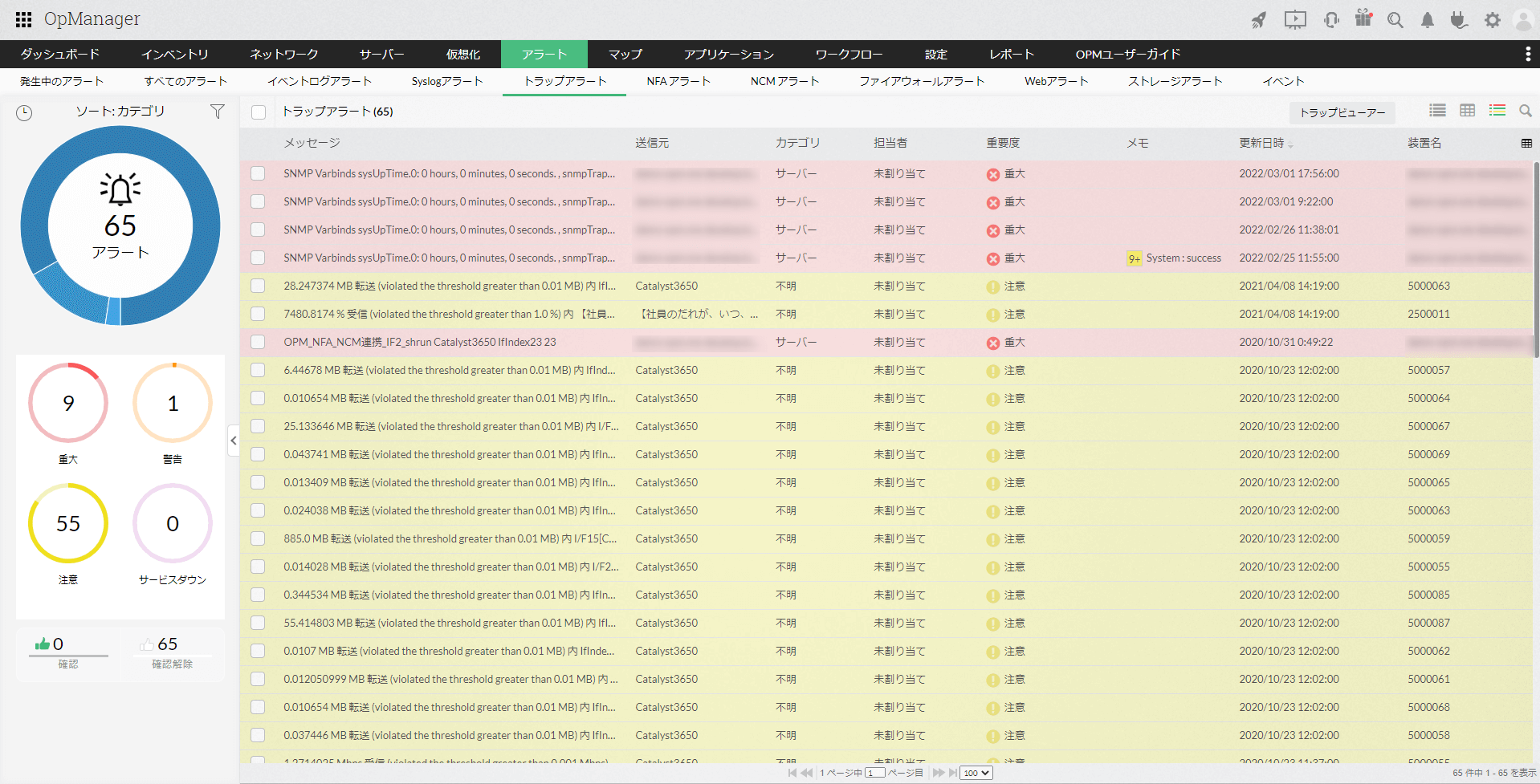Open search above the trap alert table
This screenshot has width=1540, height=784.
pos(1525,111)
